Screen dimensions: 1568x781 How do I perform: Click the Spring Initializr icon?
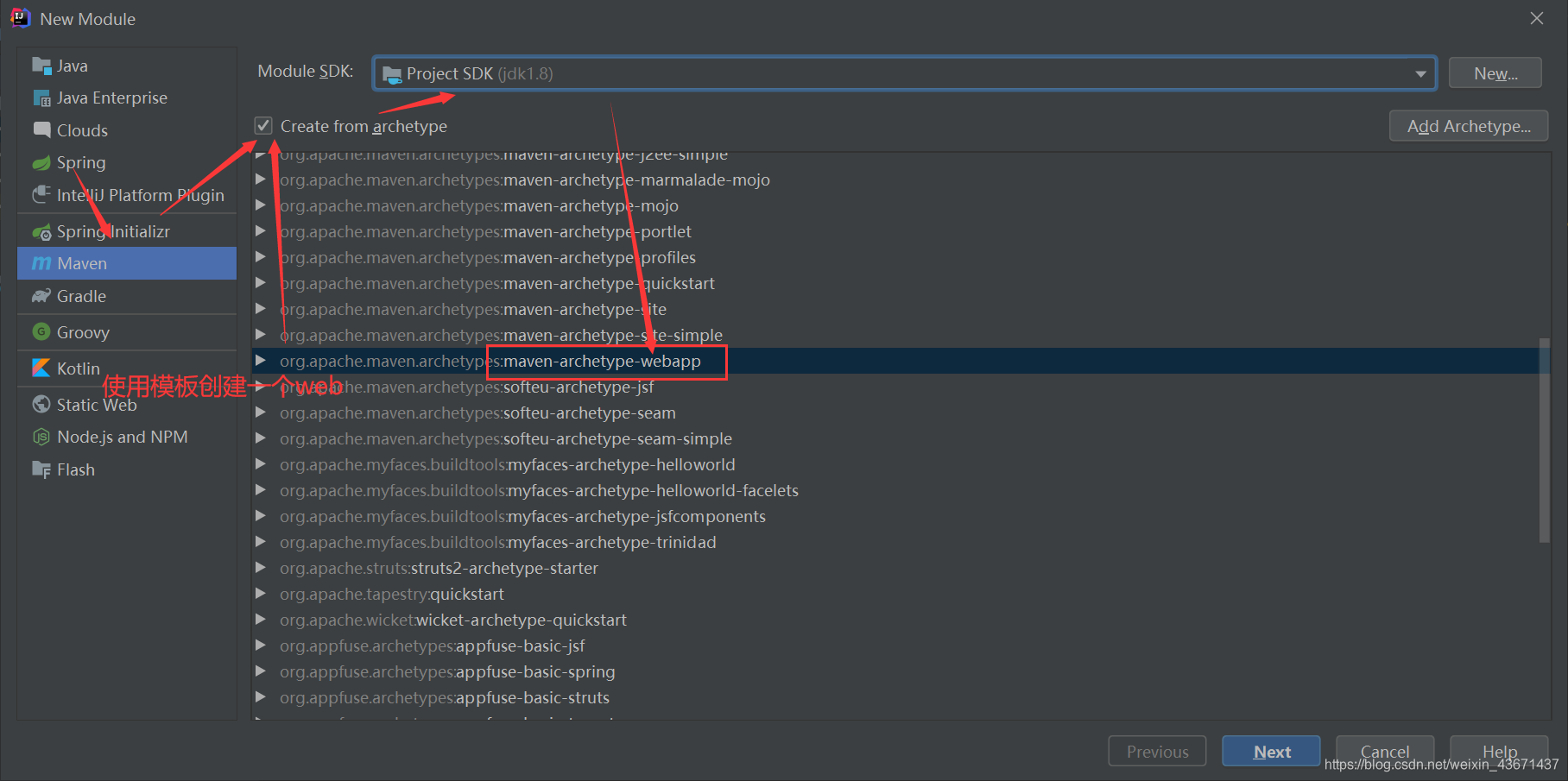41,232
